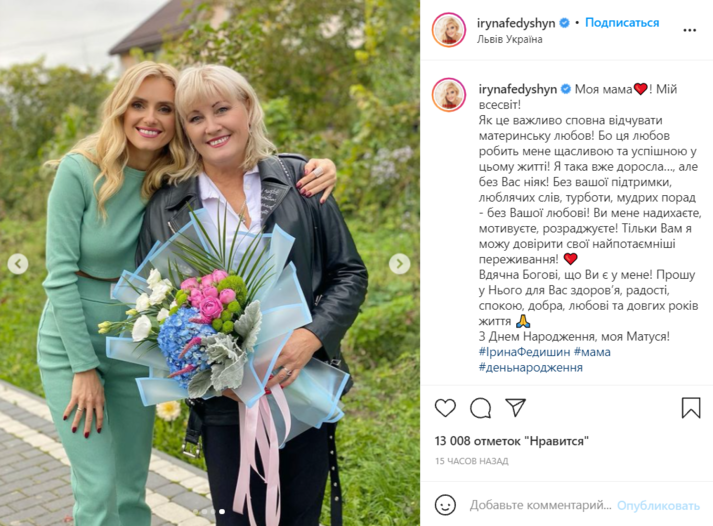Save post with bookmark icon
Viewport: 713px width, 526px height.
(x=691, y=408)
